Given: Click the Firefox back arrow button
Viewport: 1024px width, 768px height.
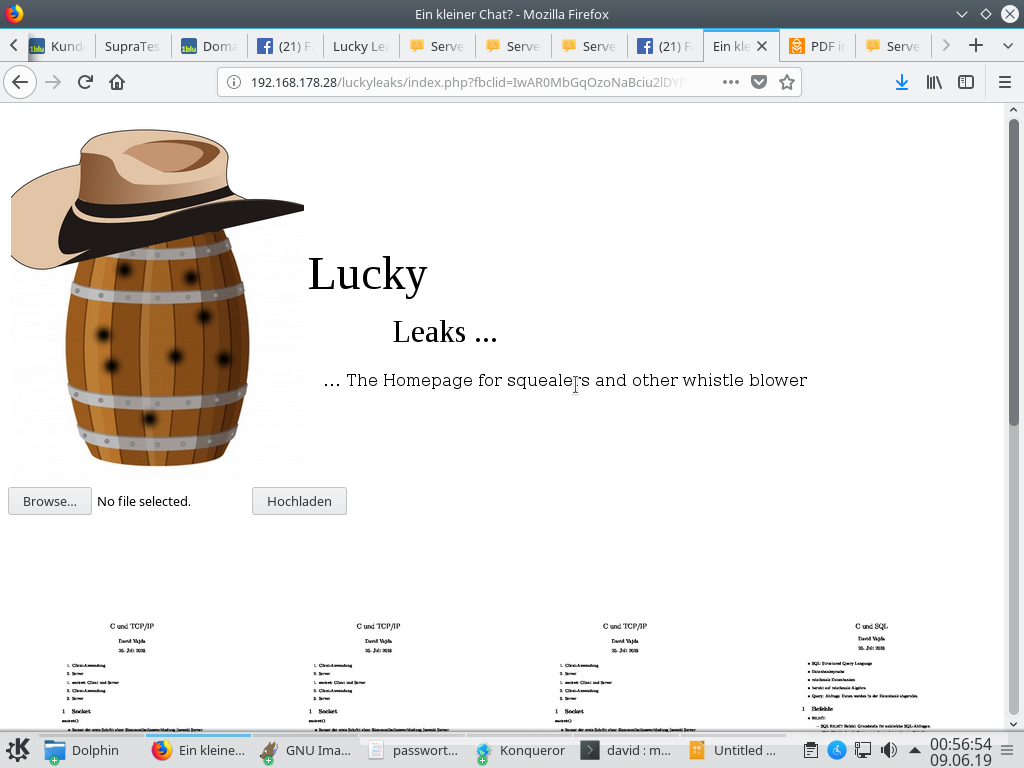Looking at the screenshot, I should coord(20,82).
